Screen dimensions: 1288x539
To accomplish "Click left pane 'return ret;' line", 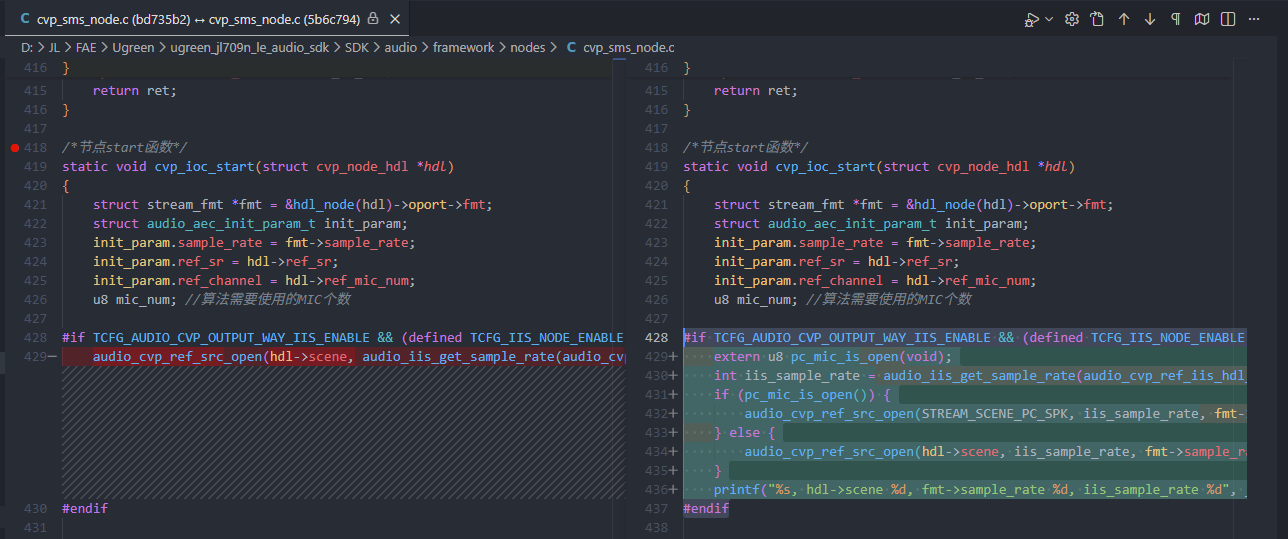I will click(134, 91).
